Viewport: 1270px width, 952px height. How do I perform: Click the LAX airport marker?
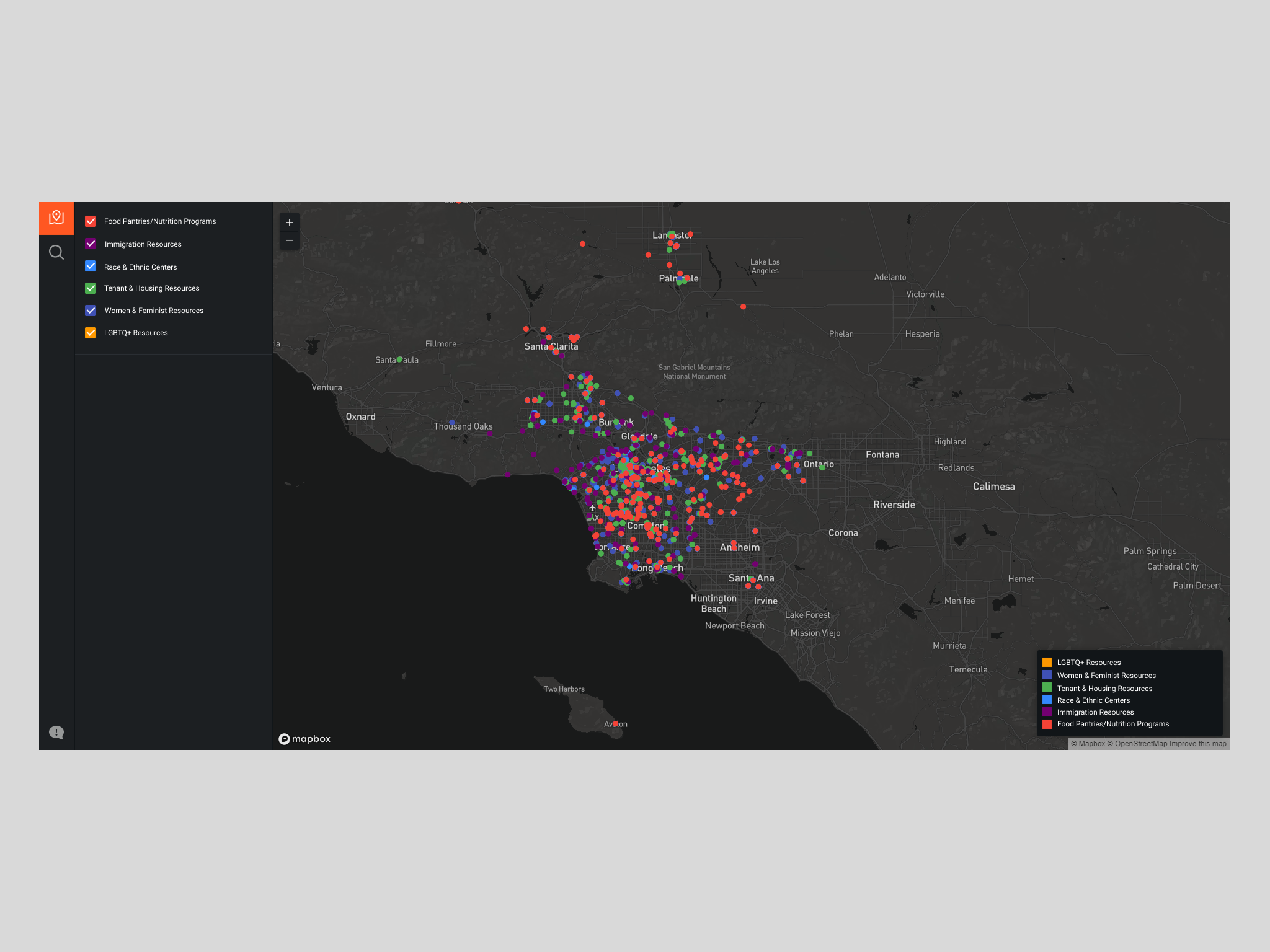click(592, 508)
